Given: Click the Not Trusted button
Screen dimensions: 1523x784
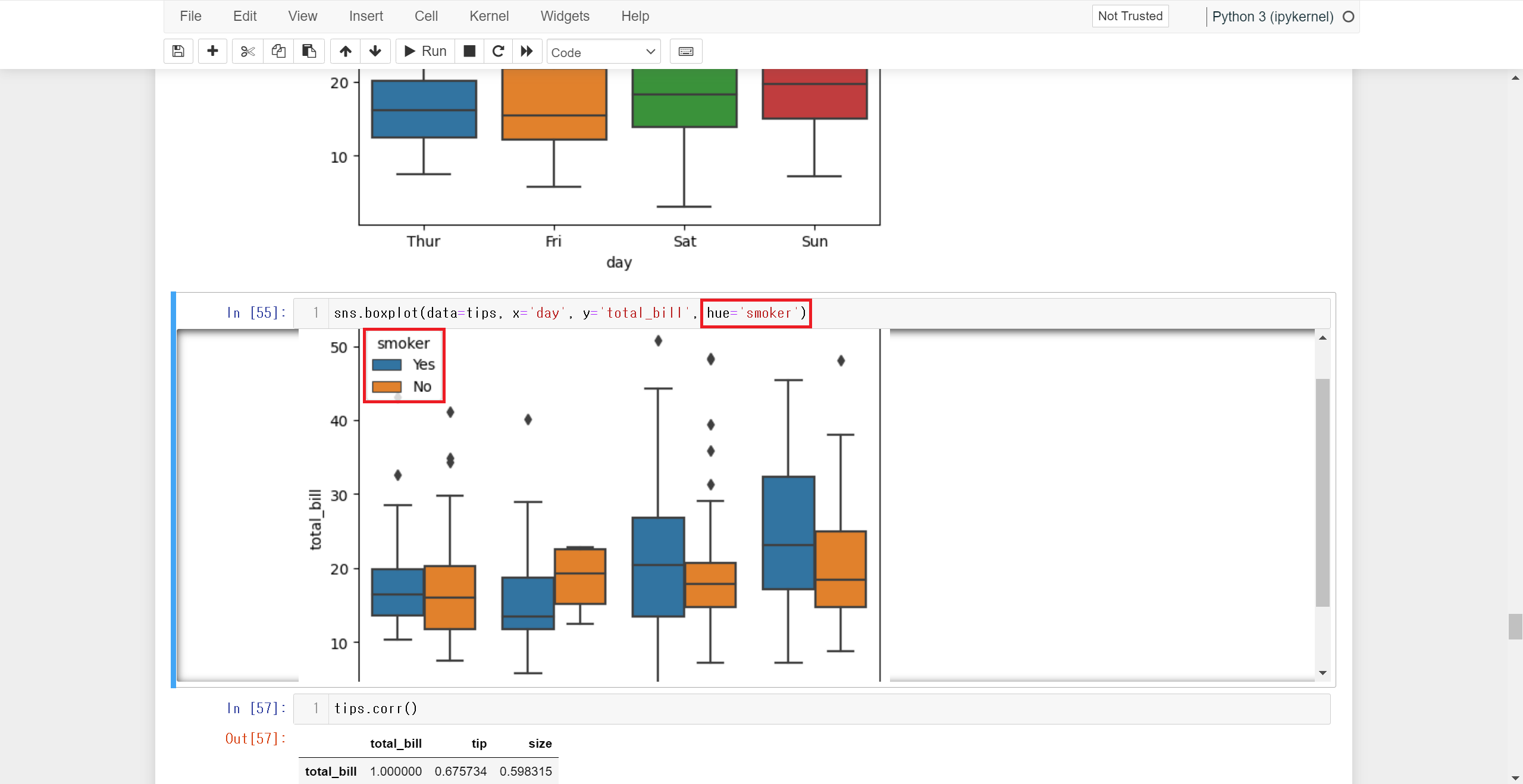Looking at the screenshot, I should tap(1130, 16).
